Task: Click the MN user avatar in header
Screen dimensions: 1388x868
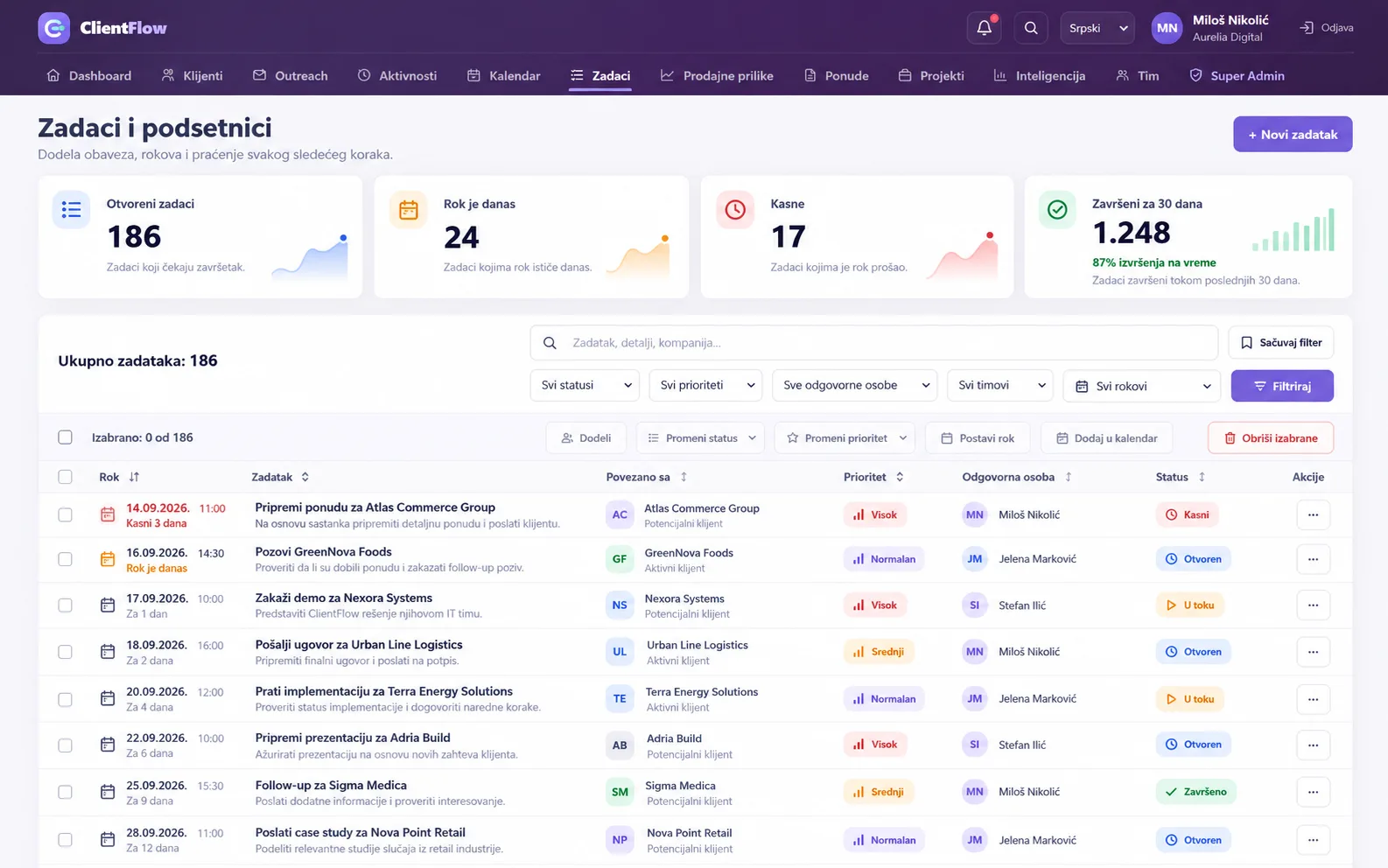Action: point(1167,28)
